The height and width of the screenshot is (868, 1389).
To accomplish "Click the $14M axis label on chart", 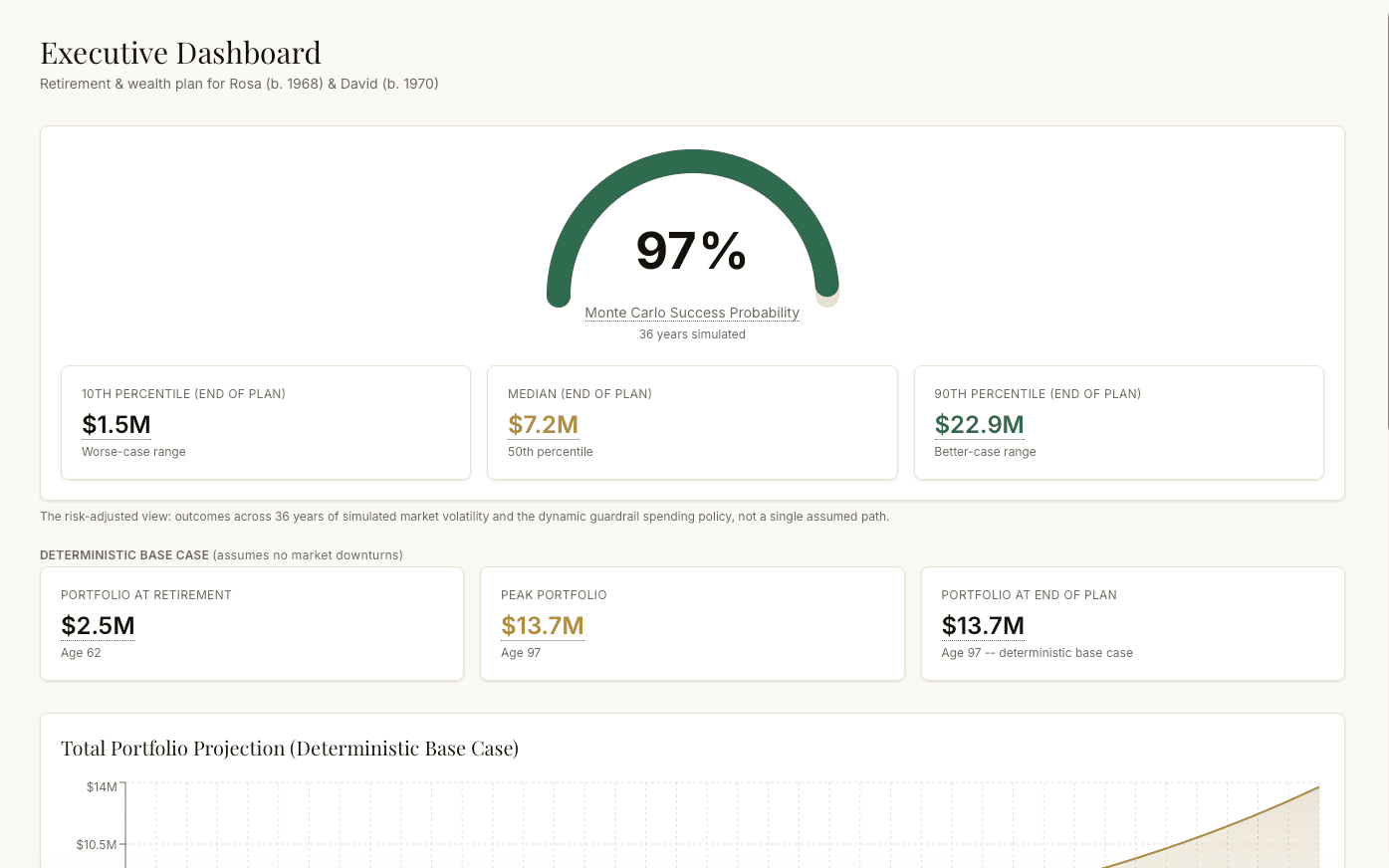I will (102, 787).
